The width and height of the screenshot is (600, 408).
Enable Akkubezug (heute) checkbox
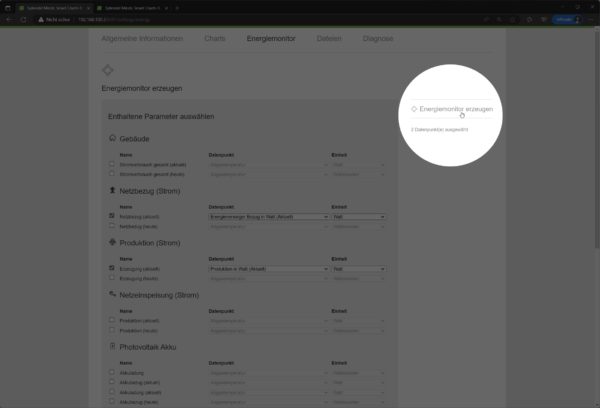click(x=112, y=401)
